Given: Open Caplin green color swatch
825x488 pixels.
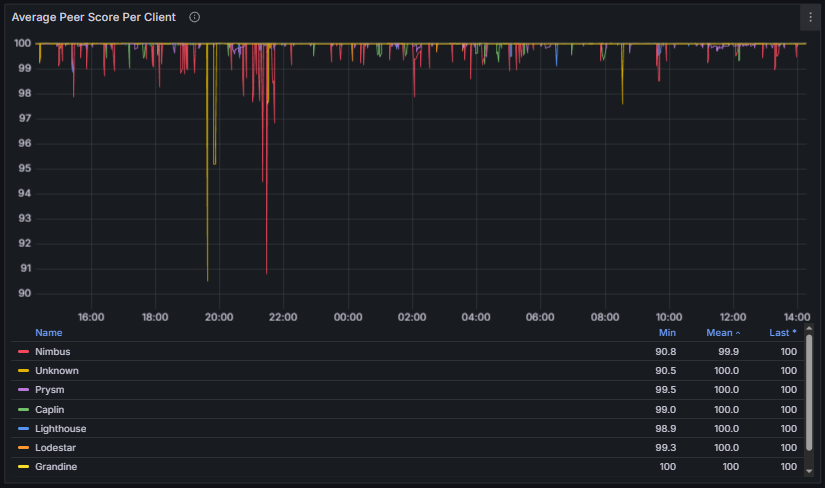Looking at the screenshot, I should 23,409.
